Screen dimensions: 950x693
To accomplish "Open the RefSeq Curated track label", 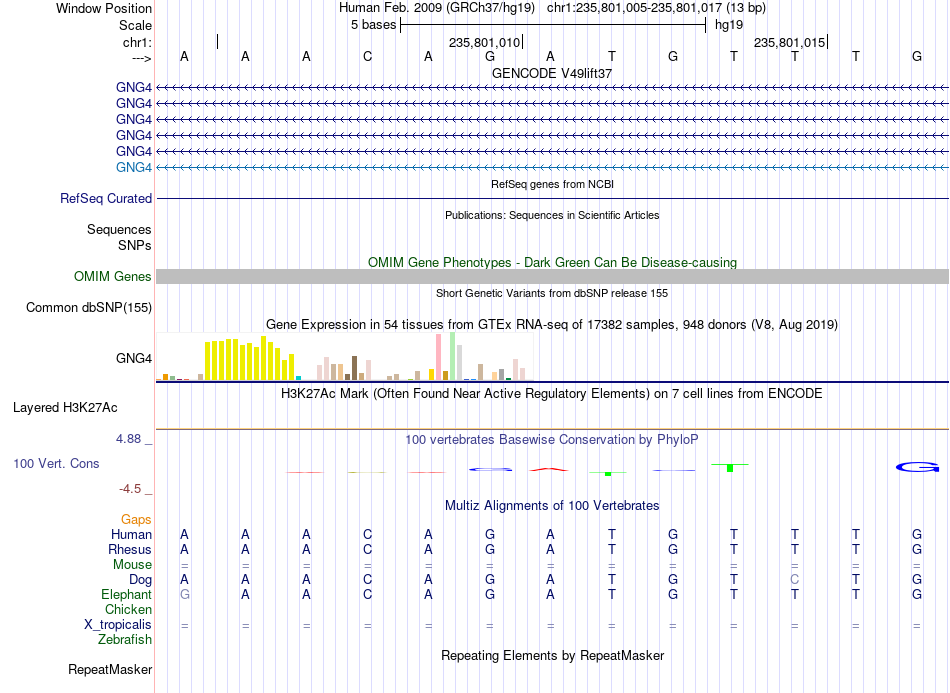I will [106, 198].
